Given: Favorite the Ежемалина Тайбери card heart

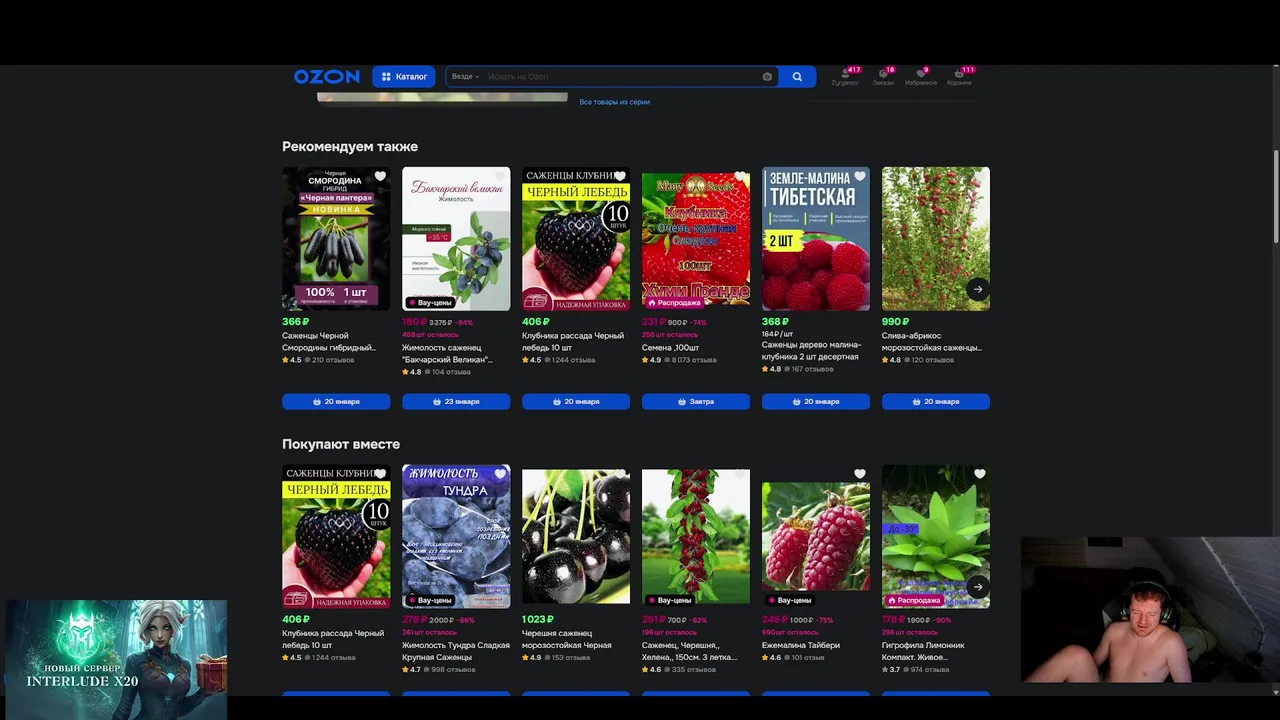Looking at the screenshot, I should click(x=860, y=474).
